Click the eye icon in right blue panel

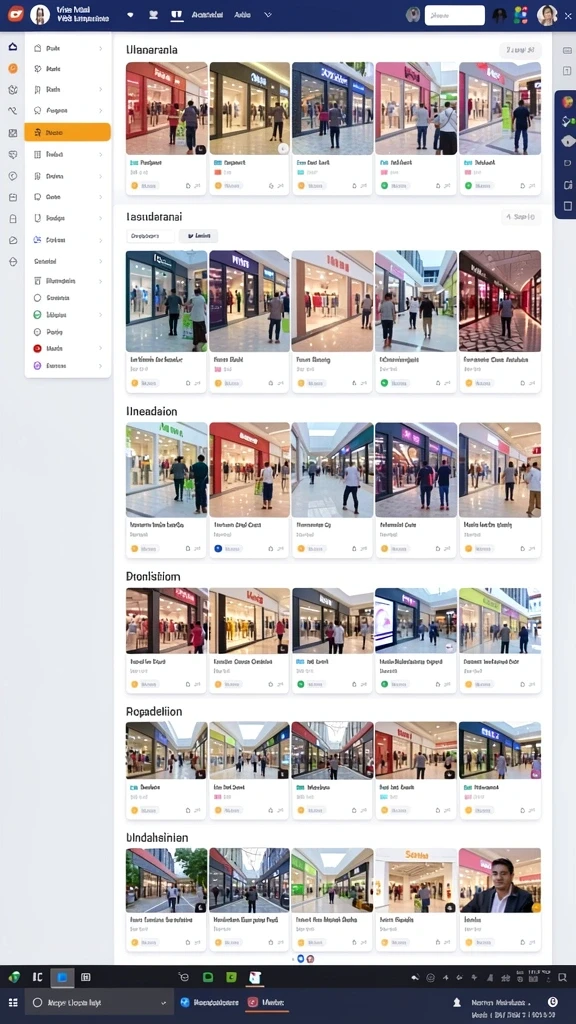[x=567, y=141]
